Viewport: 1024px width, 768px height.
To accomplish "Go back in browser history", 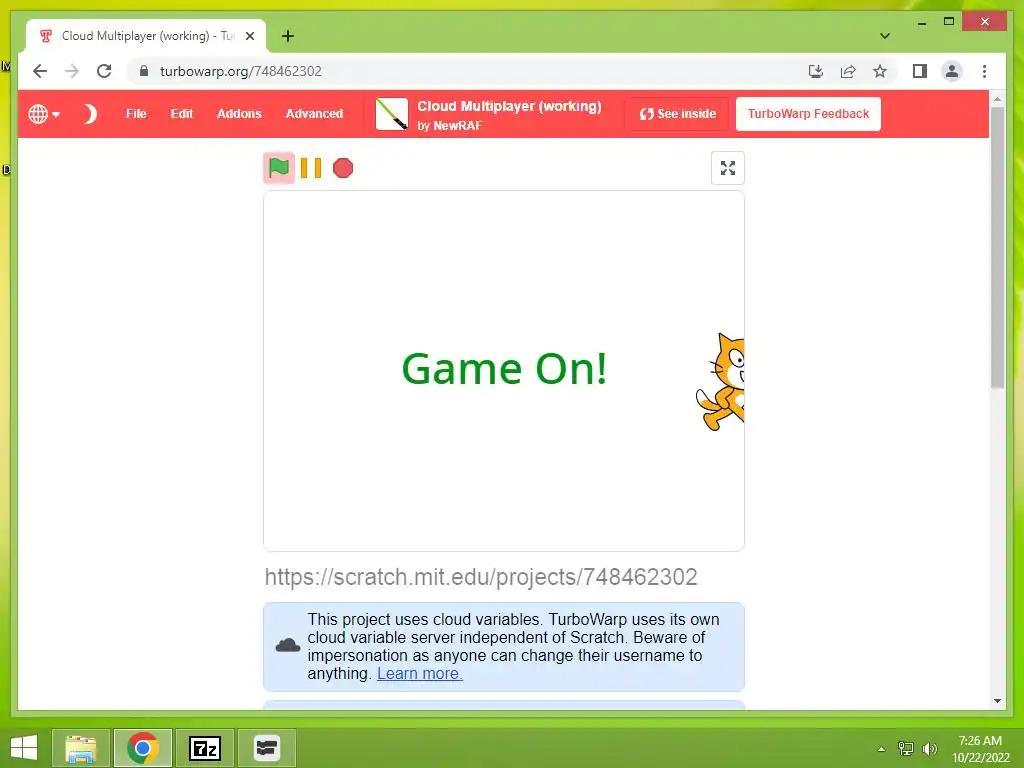I will point(40,71).
